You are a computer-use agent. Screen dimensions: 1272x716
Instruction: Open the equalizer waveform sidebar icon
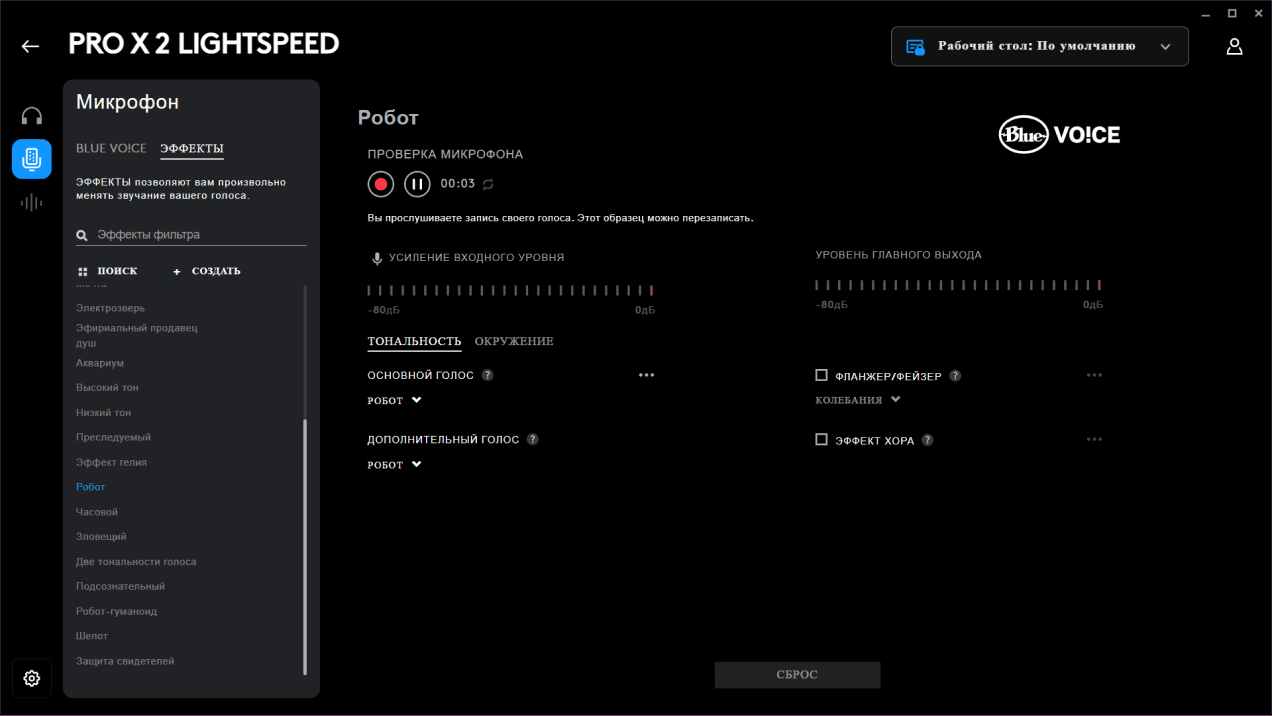32,203
